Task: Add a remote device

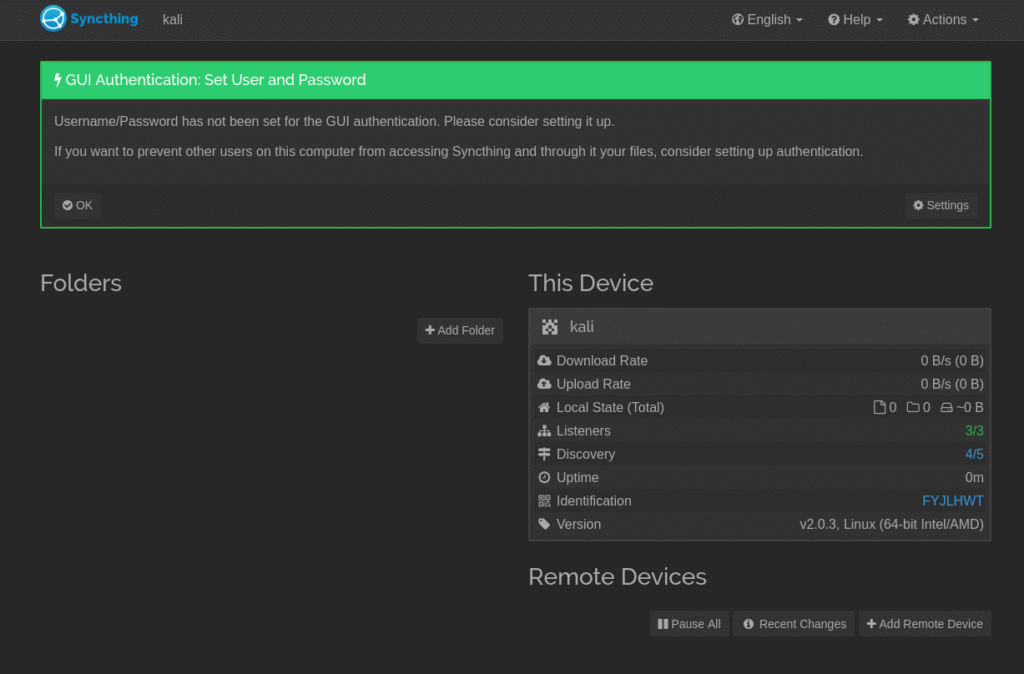Action: pos(925,624)
